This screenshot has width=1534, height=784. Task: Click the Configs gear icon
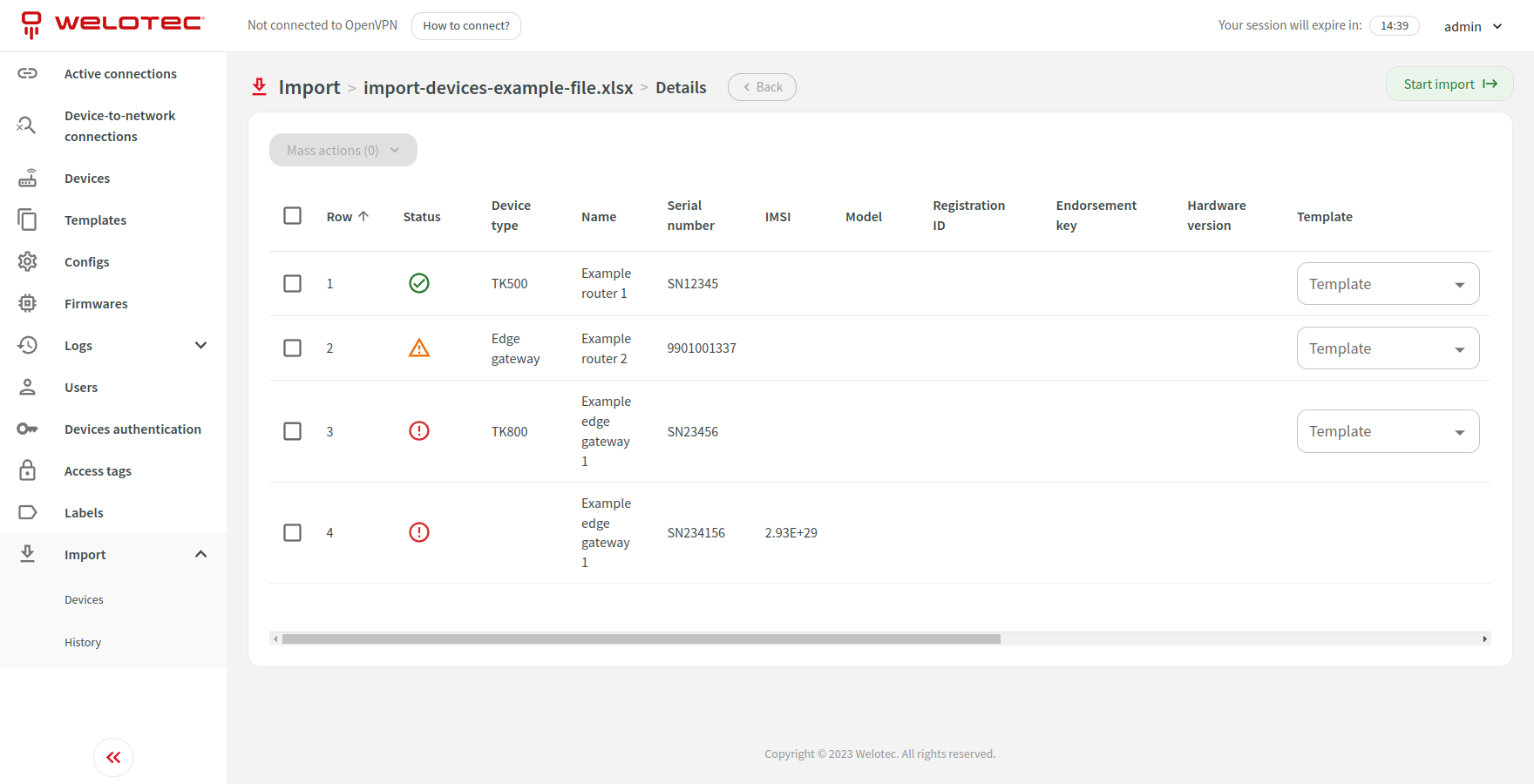[x=28, y=261]
